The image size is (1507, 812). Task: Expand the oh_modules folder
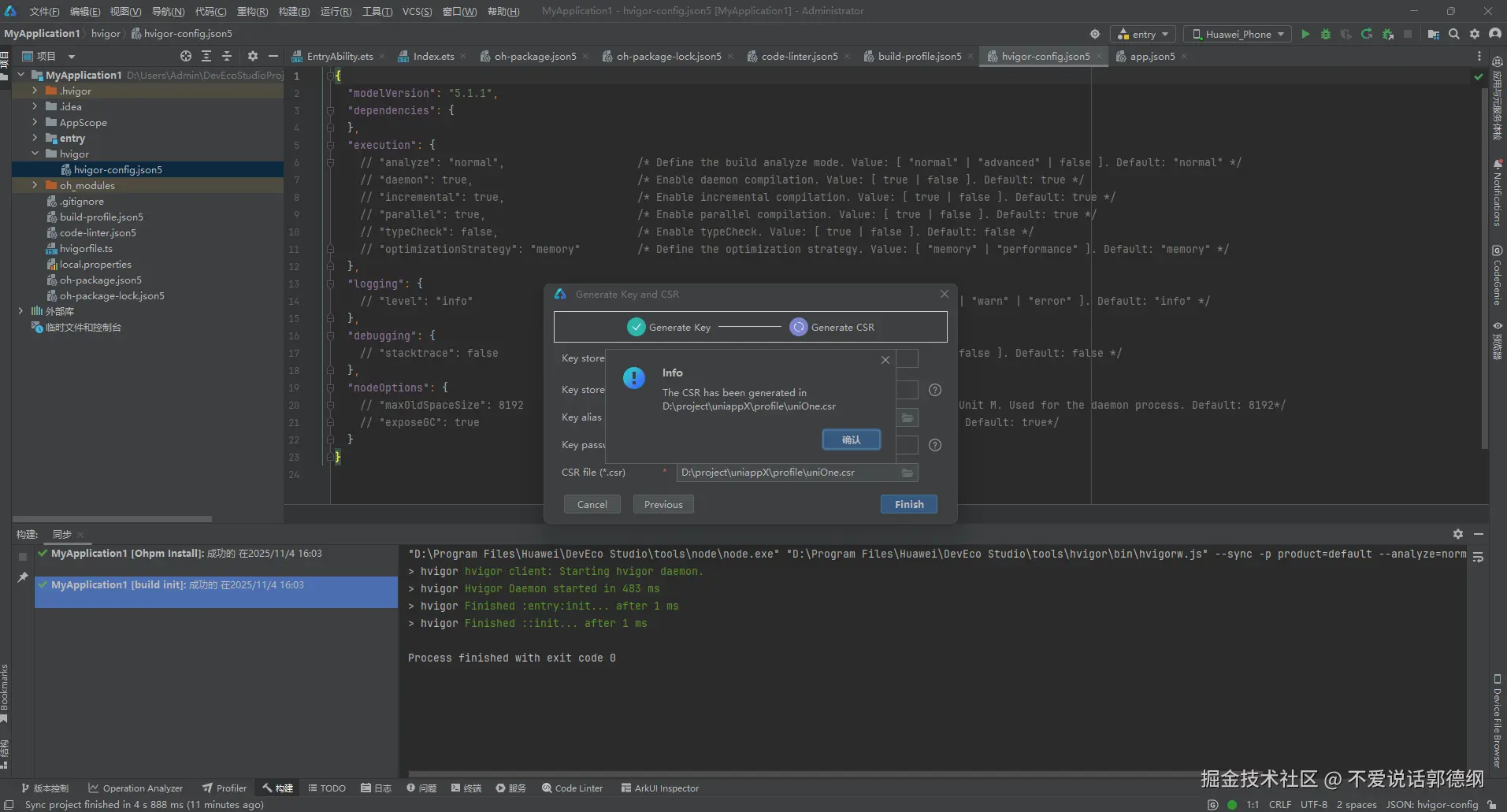pos(35,185)
